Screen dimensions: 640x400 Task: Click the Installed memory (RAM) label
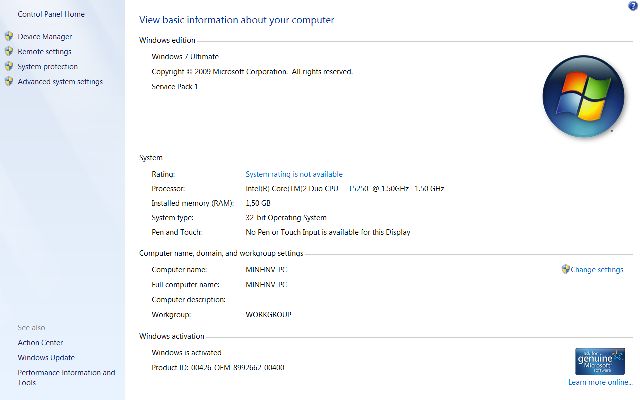coord(192,203)
